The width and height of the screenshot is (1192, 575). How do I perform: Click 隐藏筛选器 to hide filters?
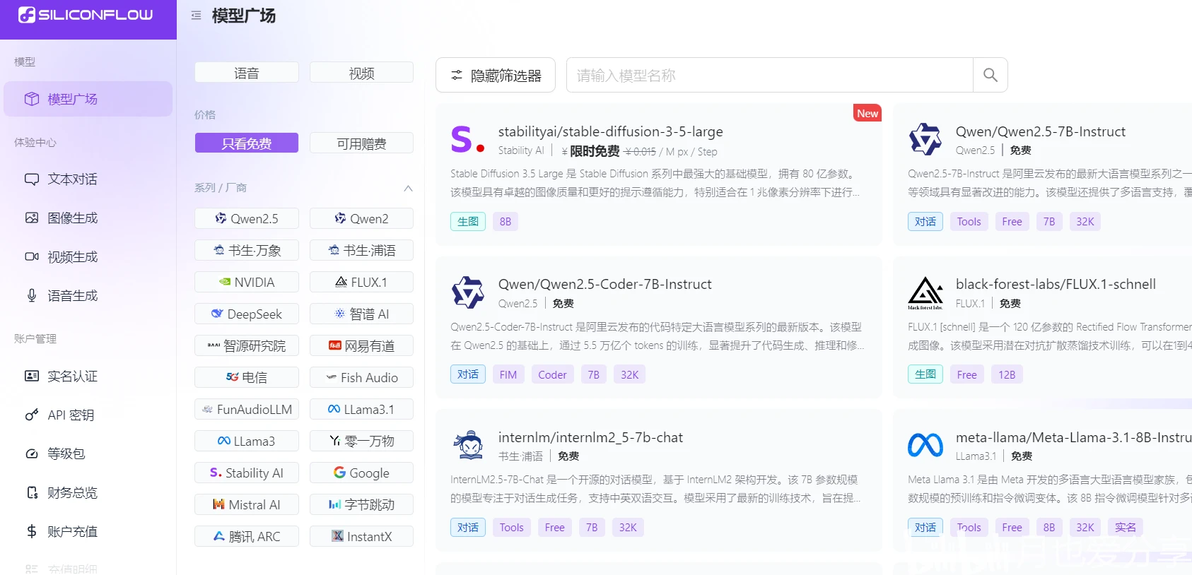[x=496, y=75]
